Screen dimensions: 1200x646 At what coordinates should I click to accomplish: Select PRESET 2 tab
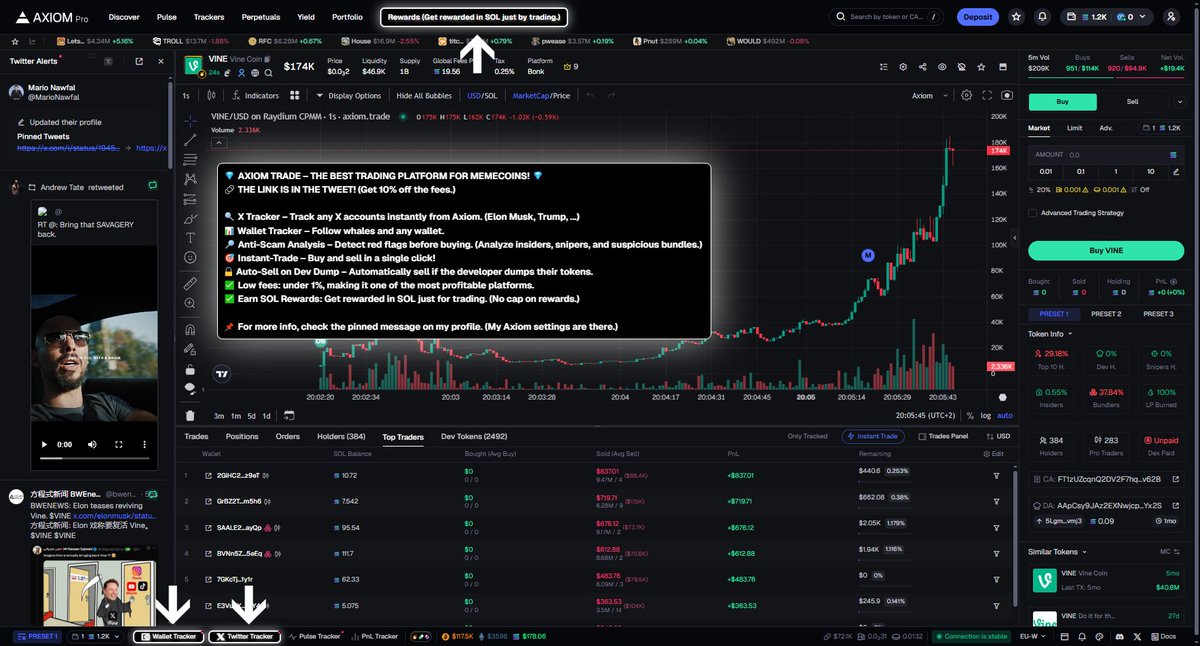pyautogui.click(x=1105, y=314)
